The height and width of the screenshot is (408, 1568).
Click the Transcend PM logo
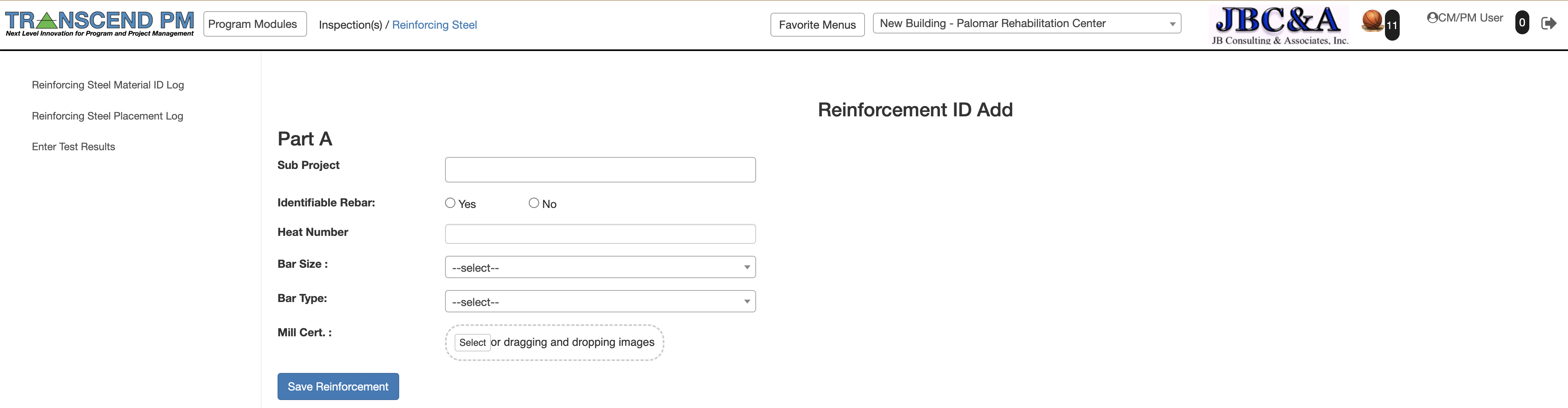pyautogui.click(x=100, y=24)
